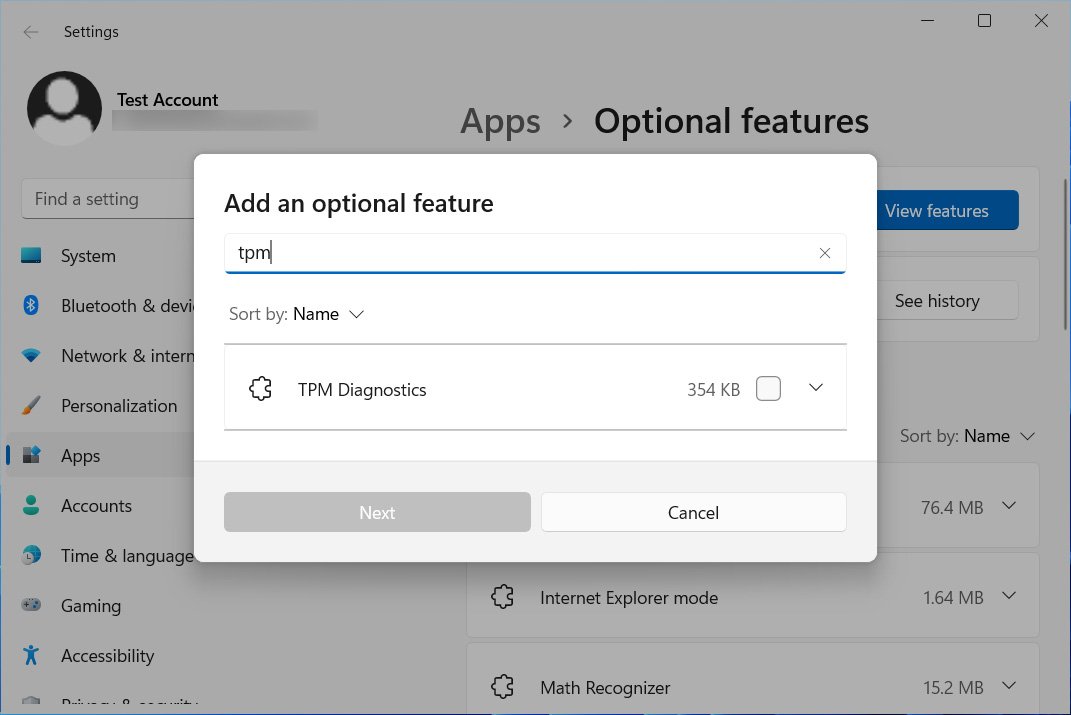Select Time & language in sidebar
The height and width of the screenshot is (715, 1071).
click(126, 556)
